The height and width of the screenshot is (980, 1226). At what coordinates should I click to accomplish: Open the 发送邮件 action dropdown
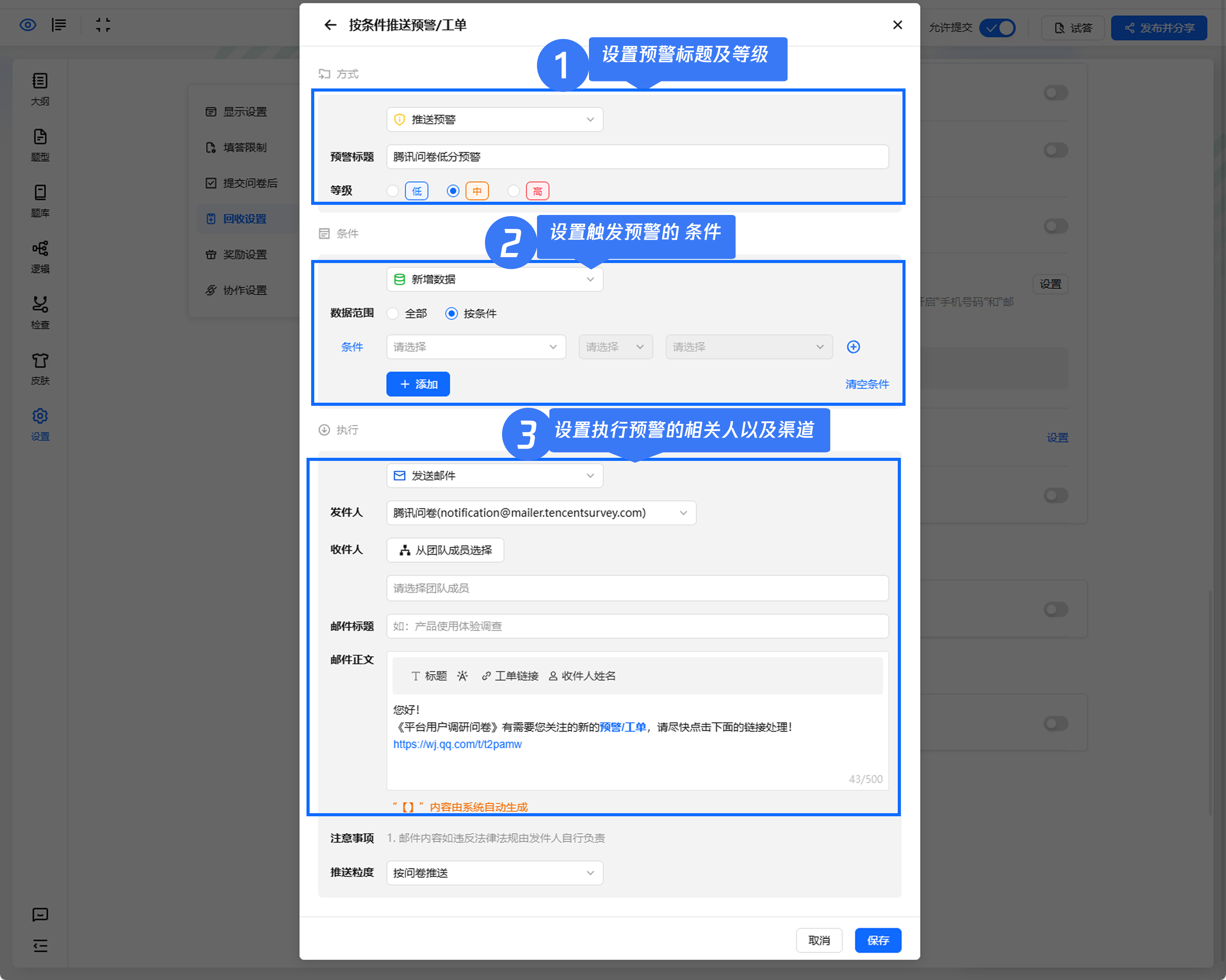point(495,476)
